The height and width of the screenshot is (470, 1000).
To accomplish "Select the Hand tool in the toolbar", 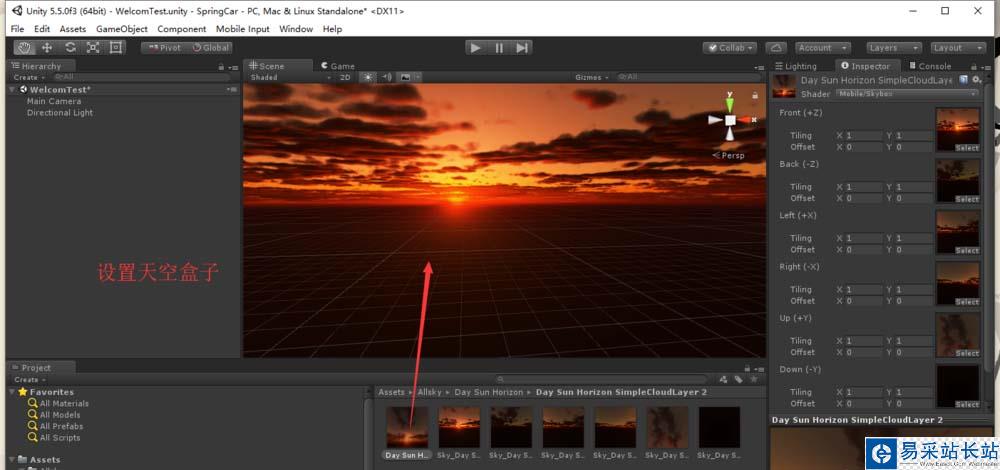I will pos(24,47).
